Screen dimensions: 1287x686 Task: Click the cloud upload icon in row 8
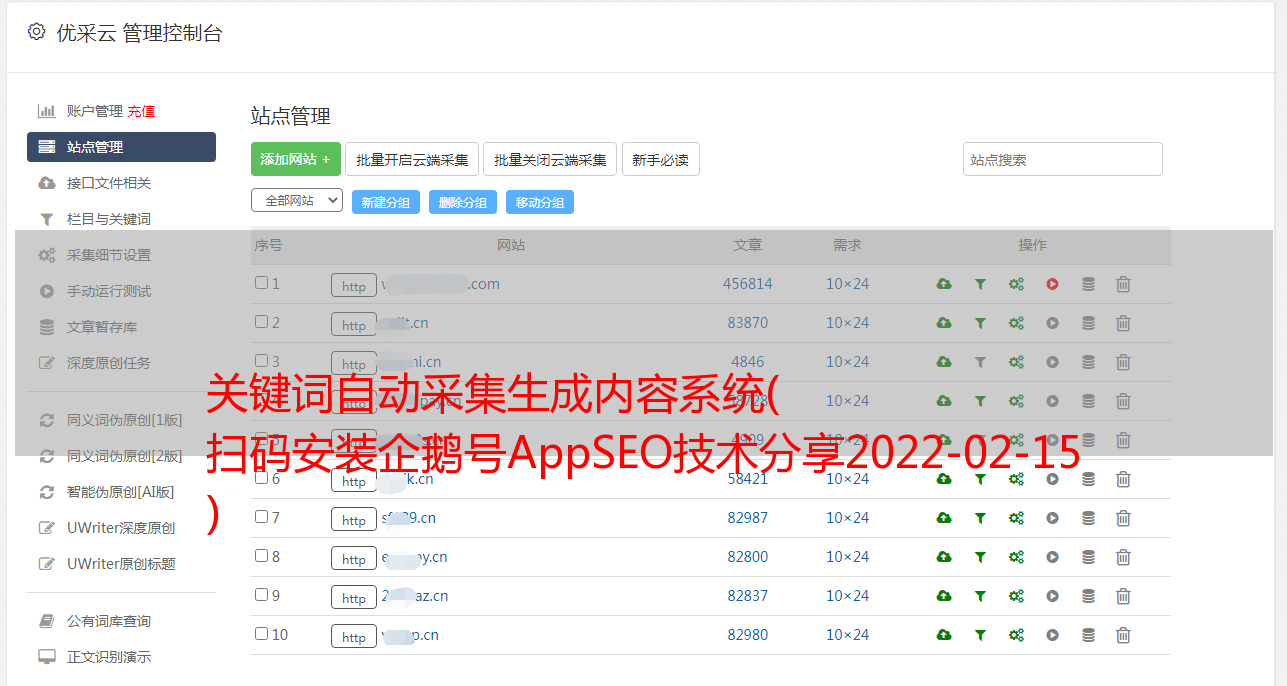click(x=943, y=557)
